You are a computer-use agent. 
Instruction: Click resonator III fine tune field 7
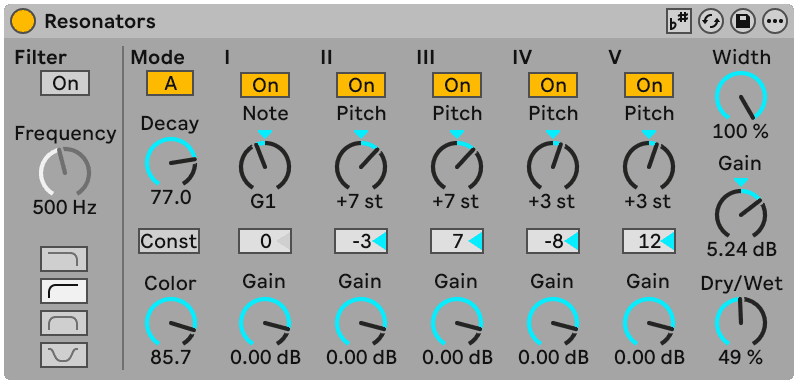click(457, 241)
